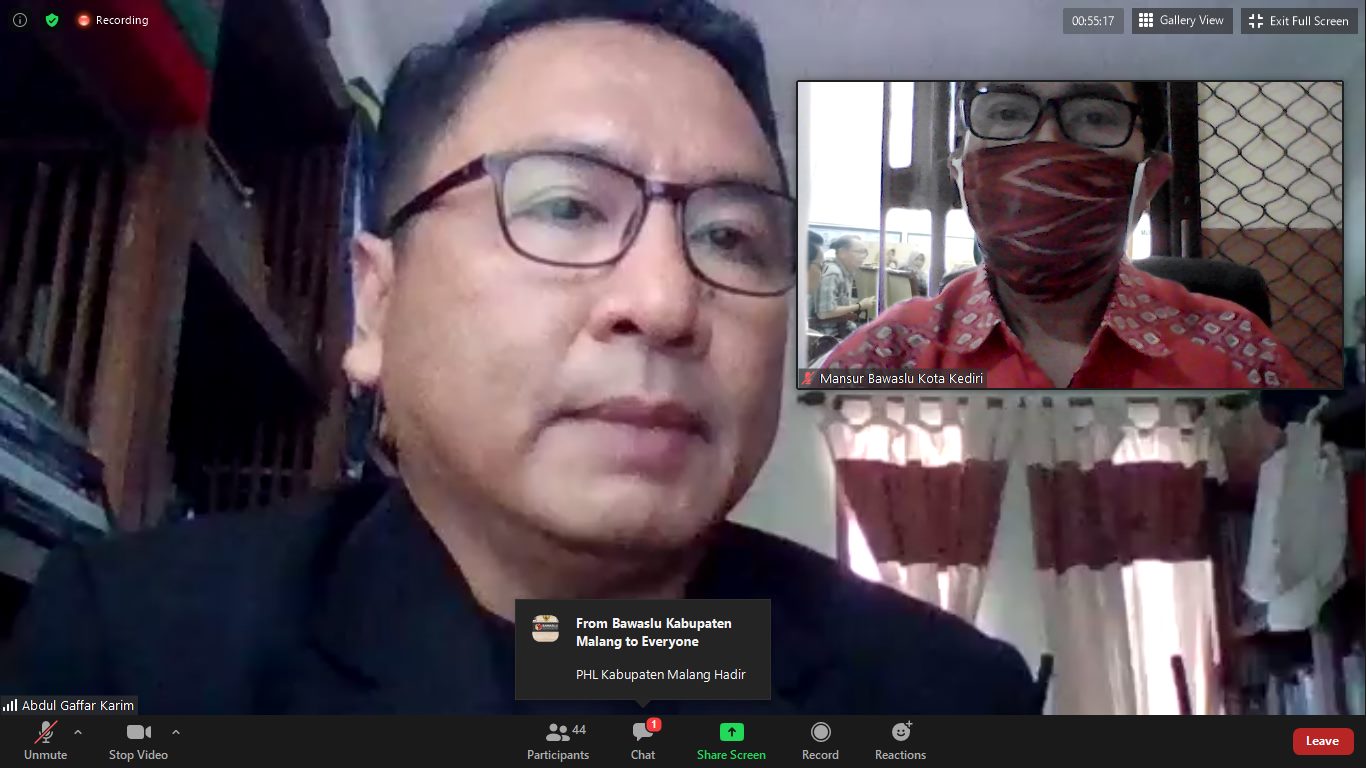Open the Chat panel with unread message
1366x768 pixels.
(643, 741)
